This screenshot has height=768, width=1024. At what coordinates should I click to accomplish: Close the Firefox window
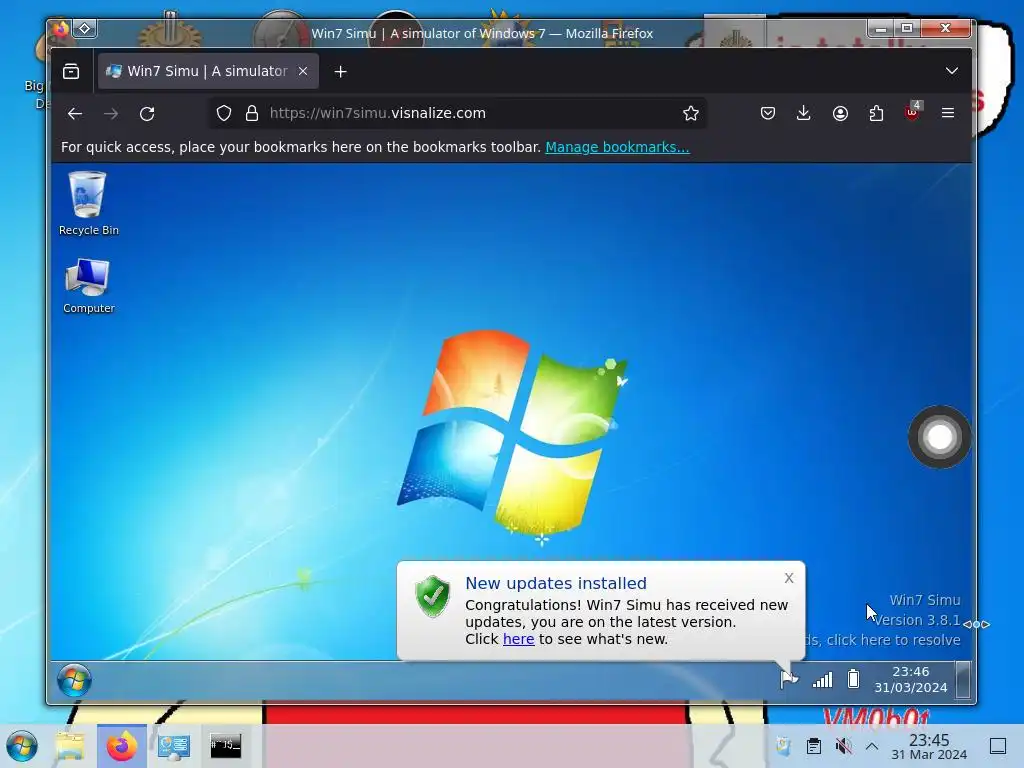click(x=946, y=28)
